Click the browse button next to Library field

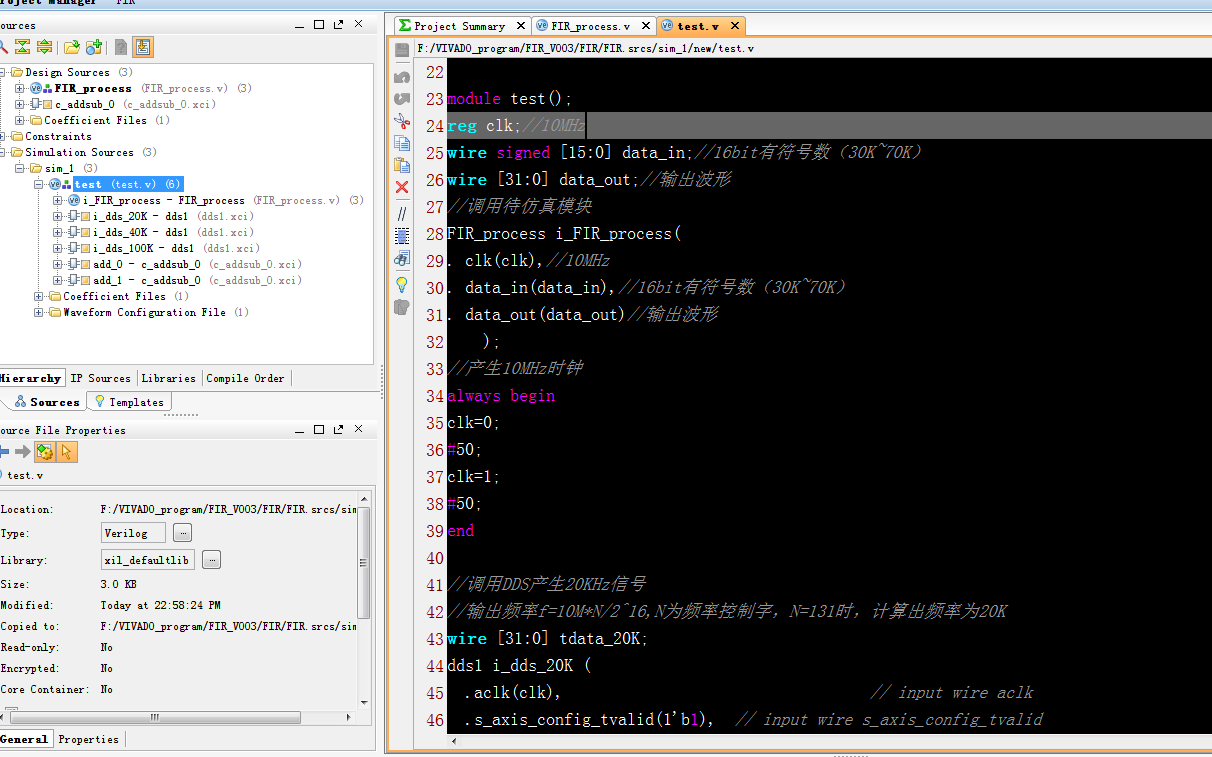tap(211, 561)
